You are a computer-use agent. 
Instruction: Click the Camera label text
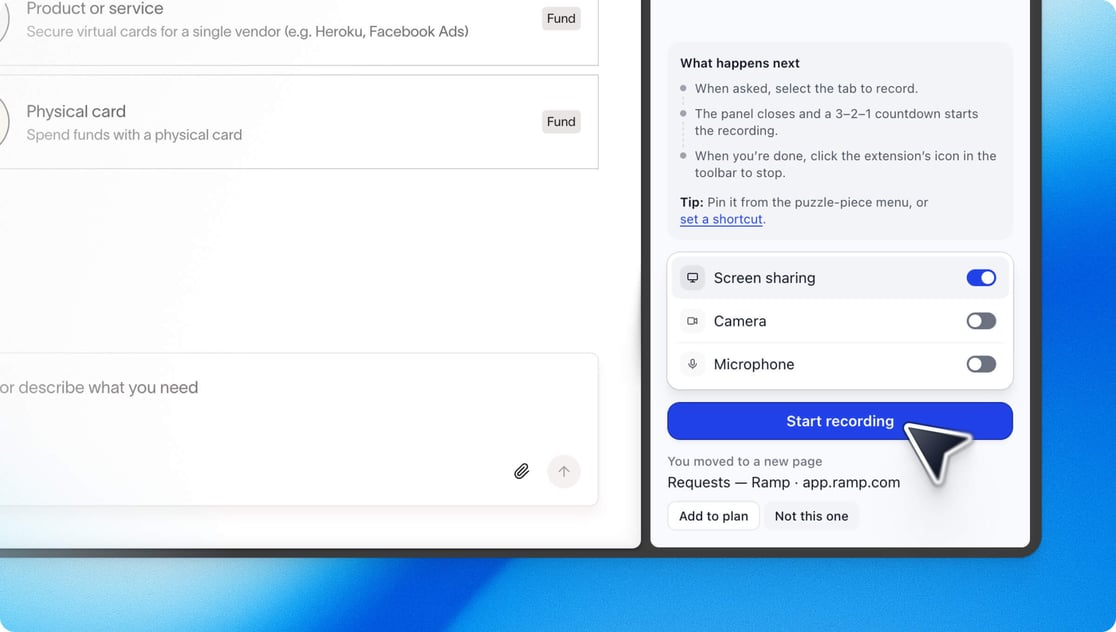739,321
